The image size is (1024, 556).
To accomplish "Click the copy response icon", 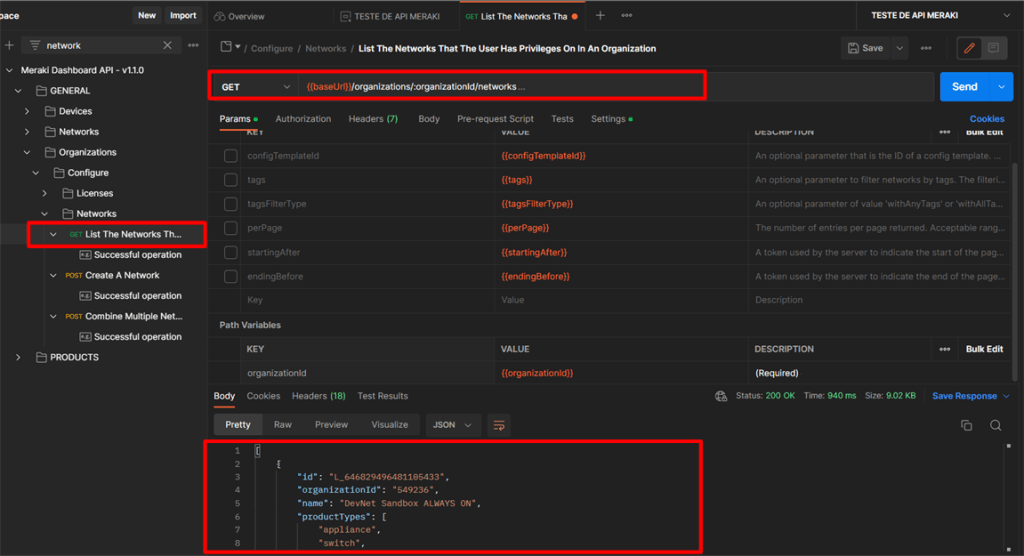I will tap(966, 425).
